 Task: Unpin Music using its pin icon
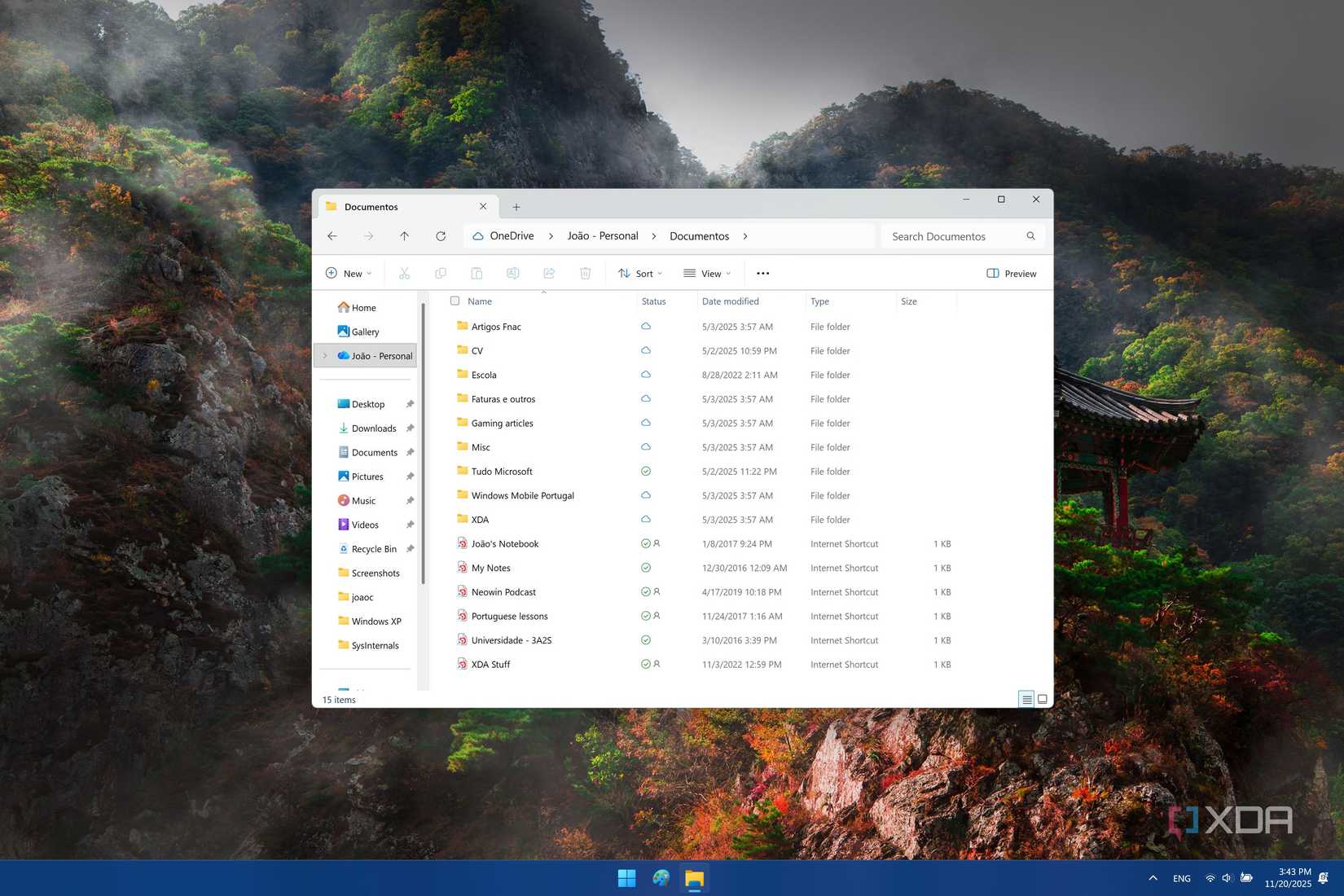[x=410, y=501]
